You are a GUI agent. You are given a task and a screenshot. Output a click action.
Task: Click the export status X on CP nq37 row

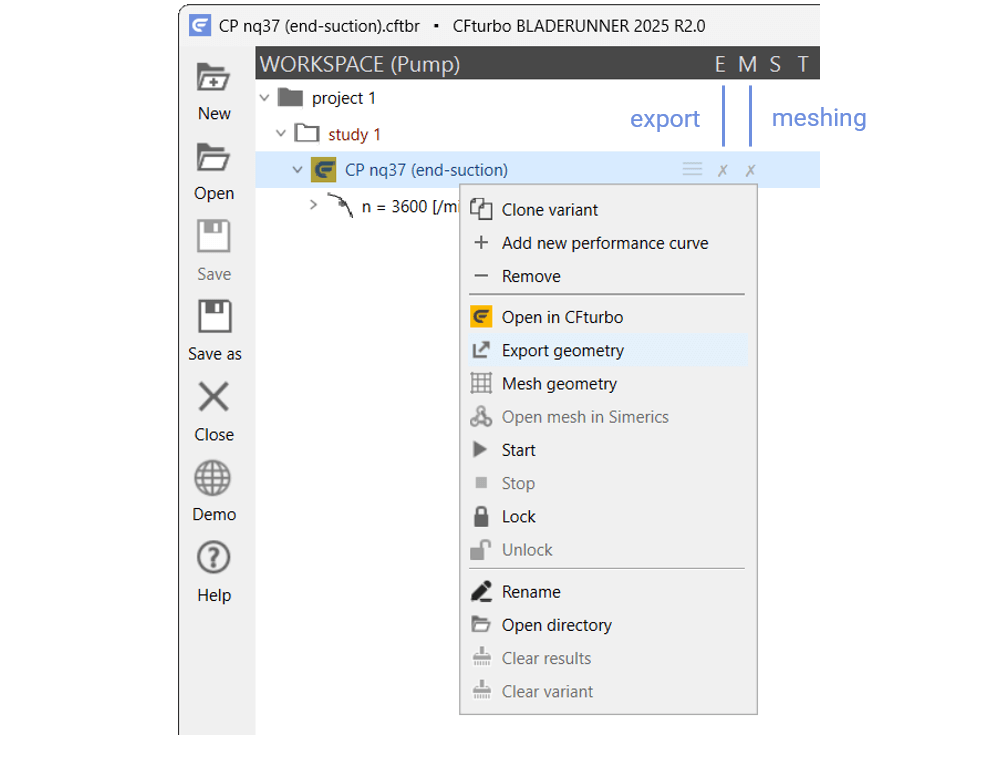coord(723,170)
